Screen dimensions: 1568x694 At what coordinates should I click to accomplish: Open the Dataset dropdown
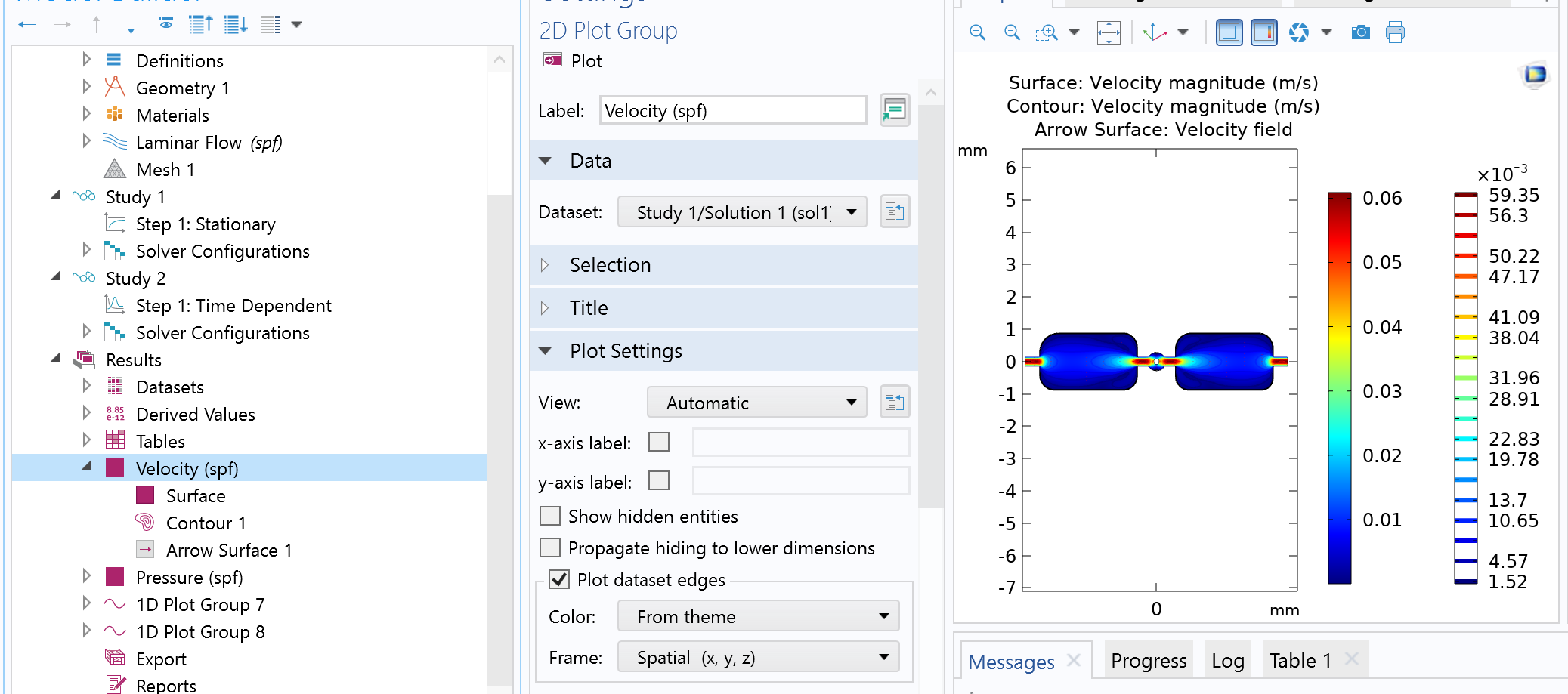(x=741, y=212)
